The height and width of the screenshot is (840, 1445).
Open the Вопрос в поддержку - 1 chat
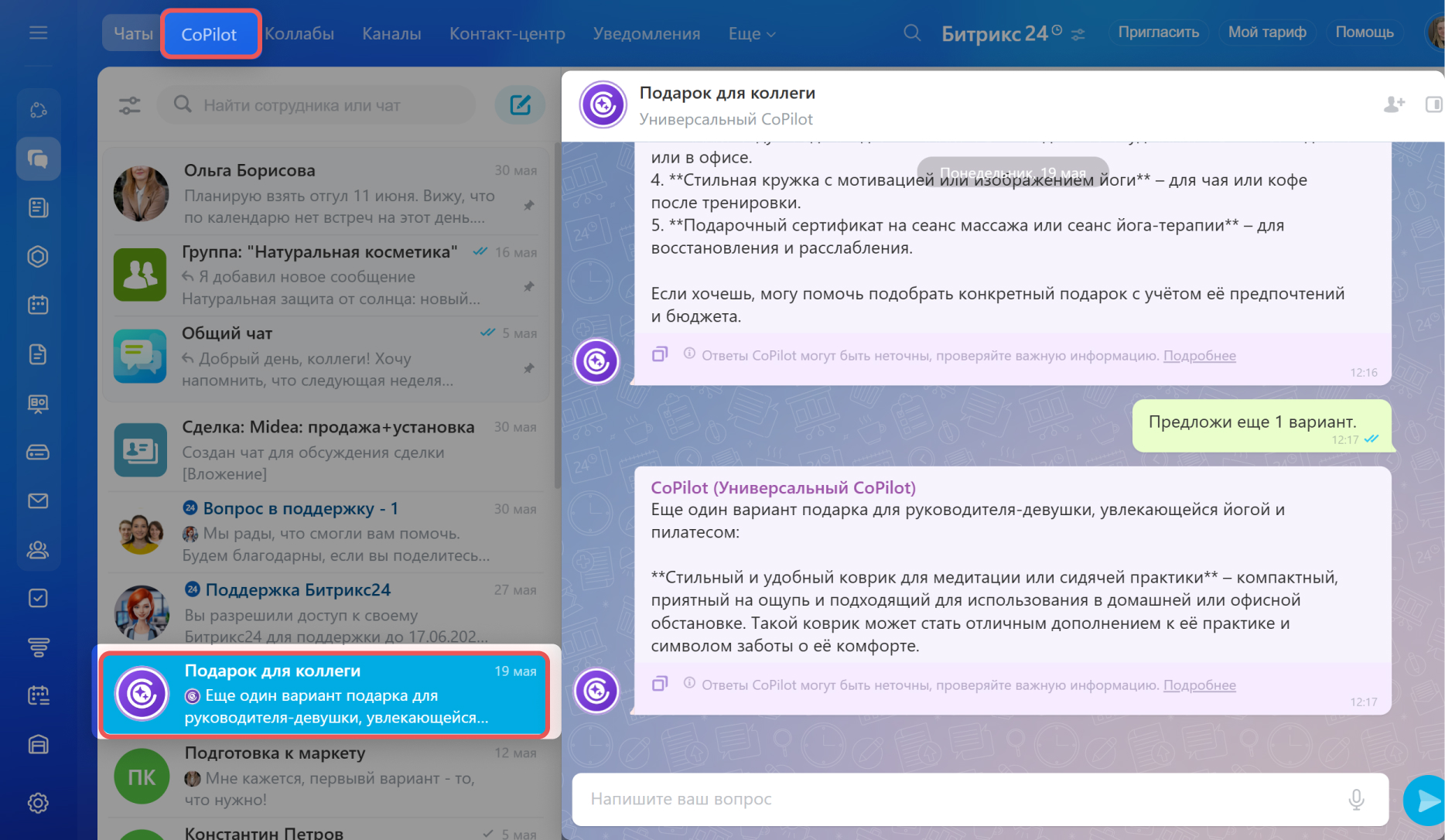[x=325, y=531]
